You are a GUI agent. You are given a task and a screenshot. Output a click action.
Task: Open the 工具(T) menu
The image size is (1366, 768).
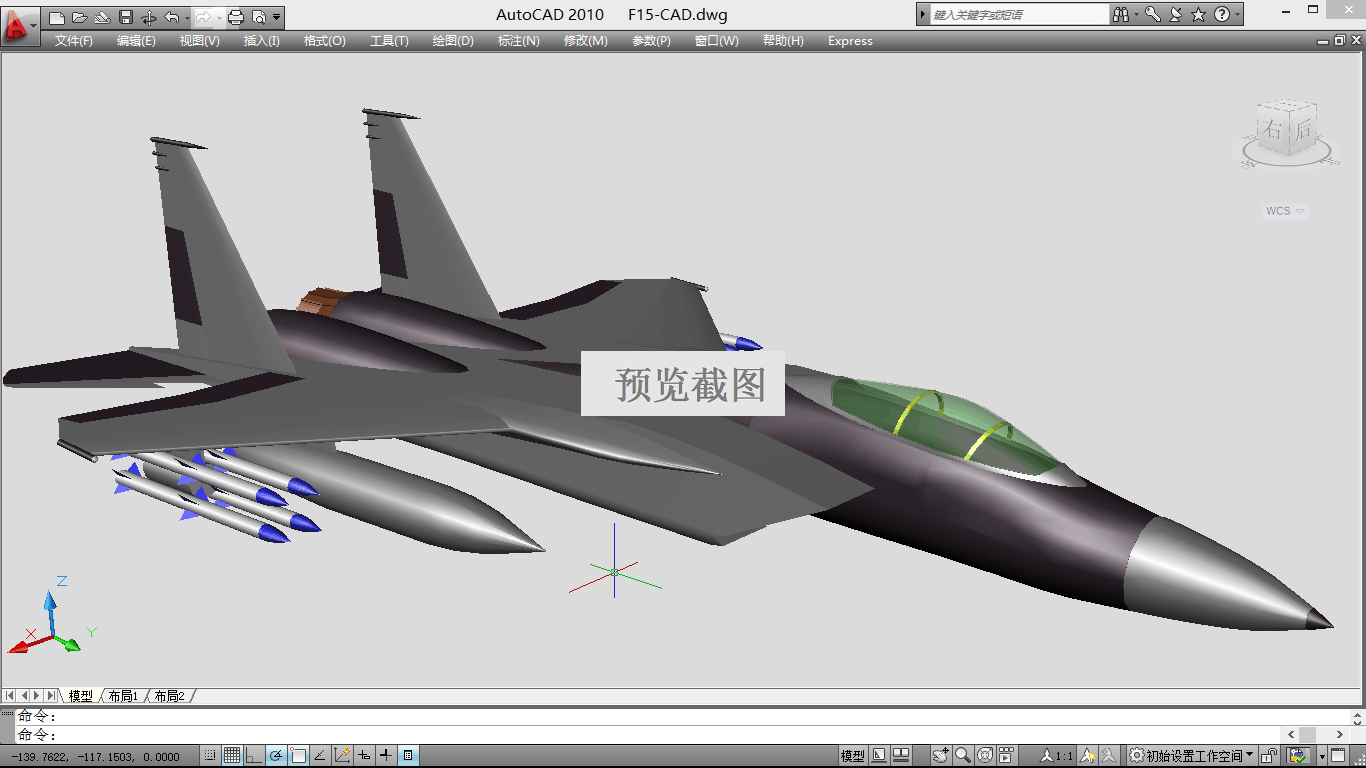click(389, 41)
